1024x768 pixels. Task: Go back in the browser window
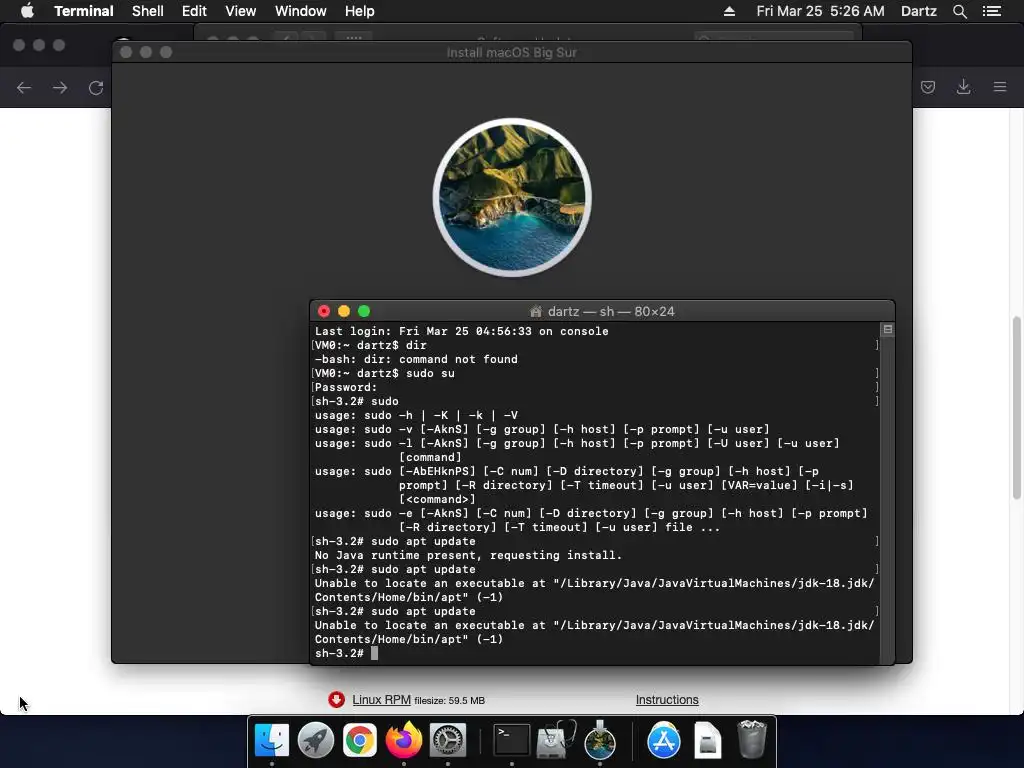[x=24, y=88]
